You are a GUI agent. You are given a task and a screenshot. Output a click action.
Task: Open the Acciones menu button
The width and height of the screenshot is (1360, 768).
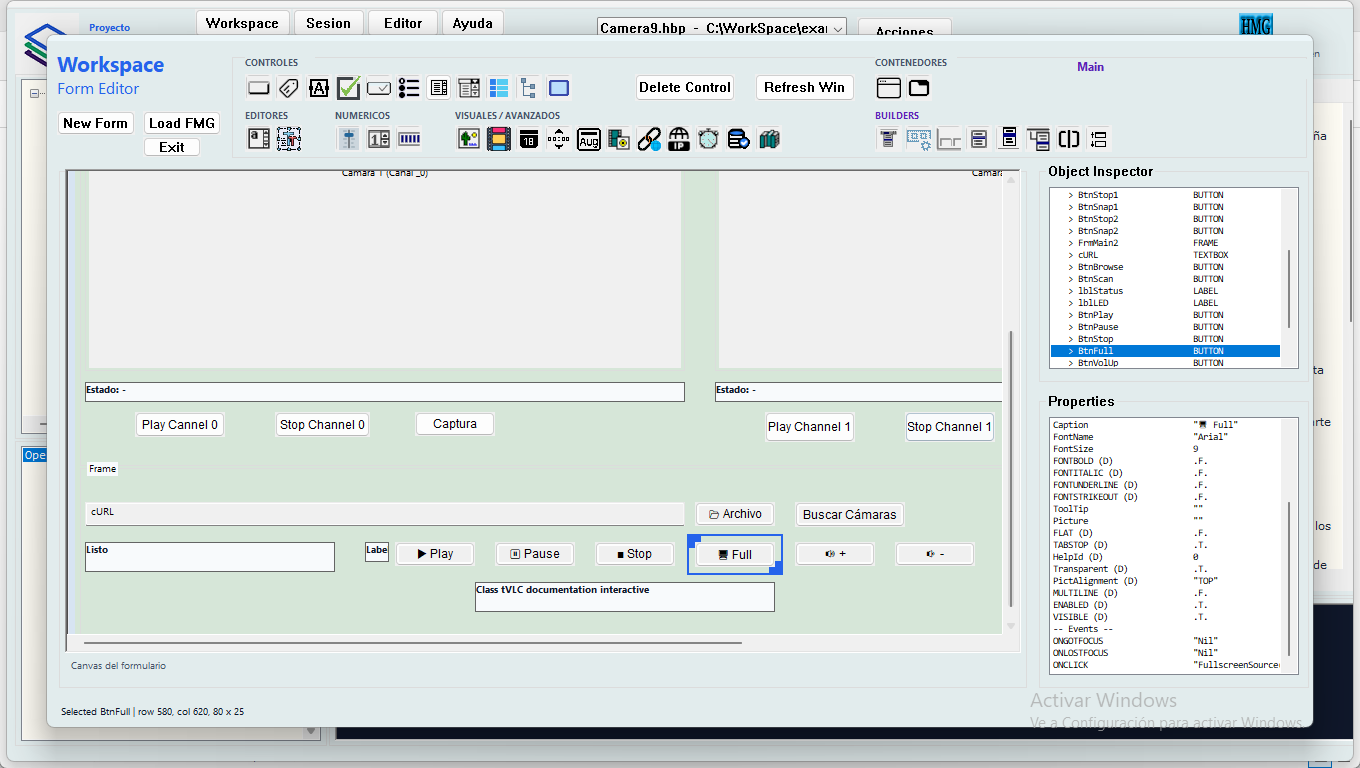[905, 32]
